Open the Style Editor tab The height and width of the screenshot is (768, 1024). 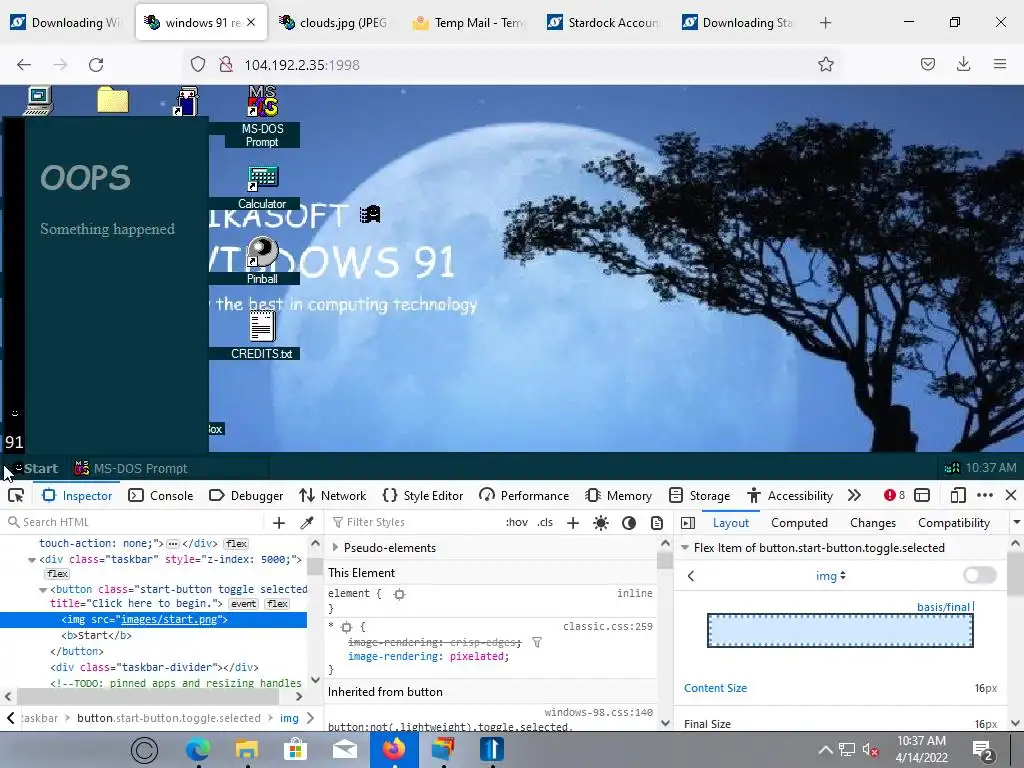point(423,496)
